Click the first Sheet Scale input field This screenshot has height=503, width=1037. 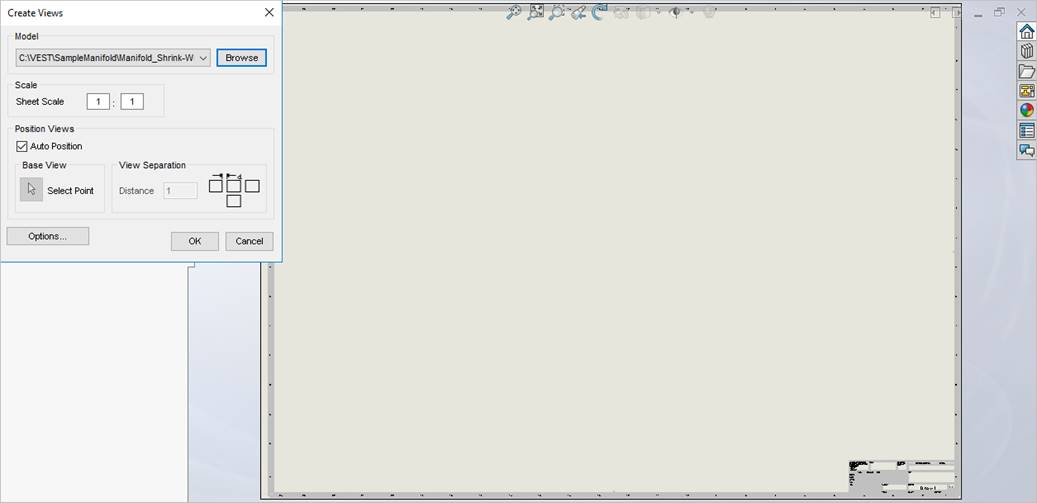click(x=98, y=101)
